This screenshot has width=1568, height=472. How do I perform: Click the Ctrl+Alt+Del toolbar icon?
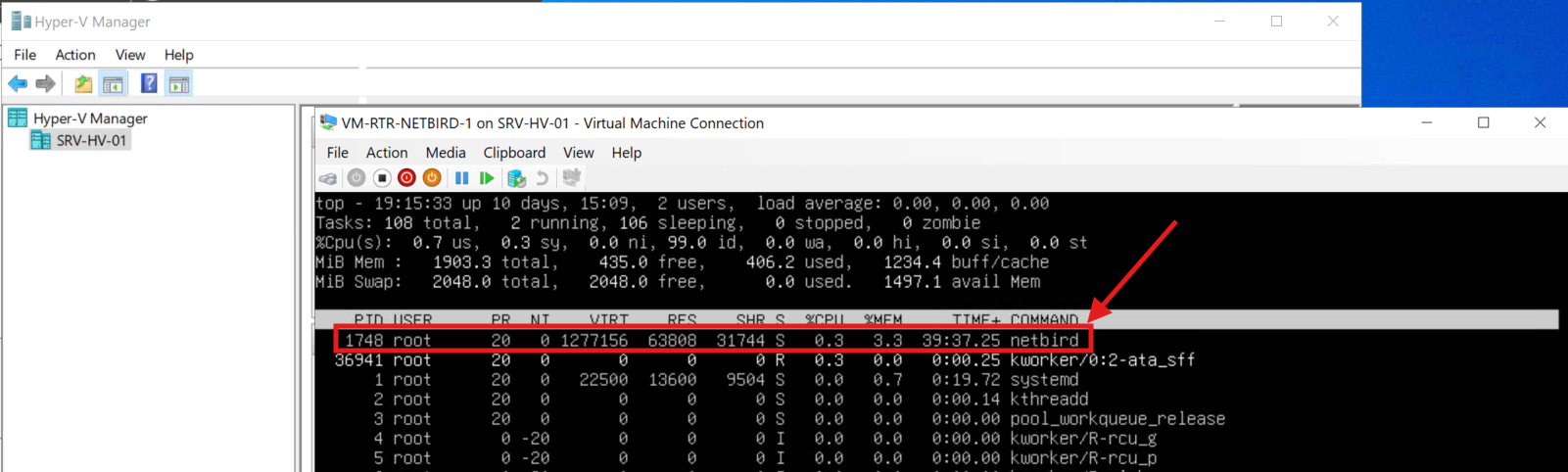pos(328,178)
